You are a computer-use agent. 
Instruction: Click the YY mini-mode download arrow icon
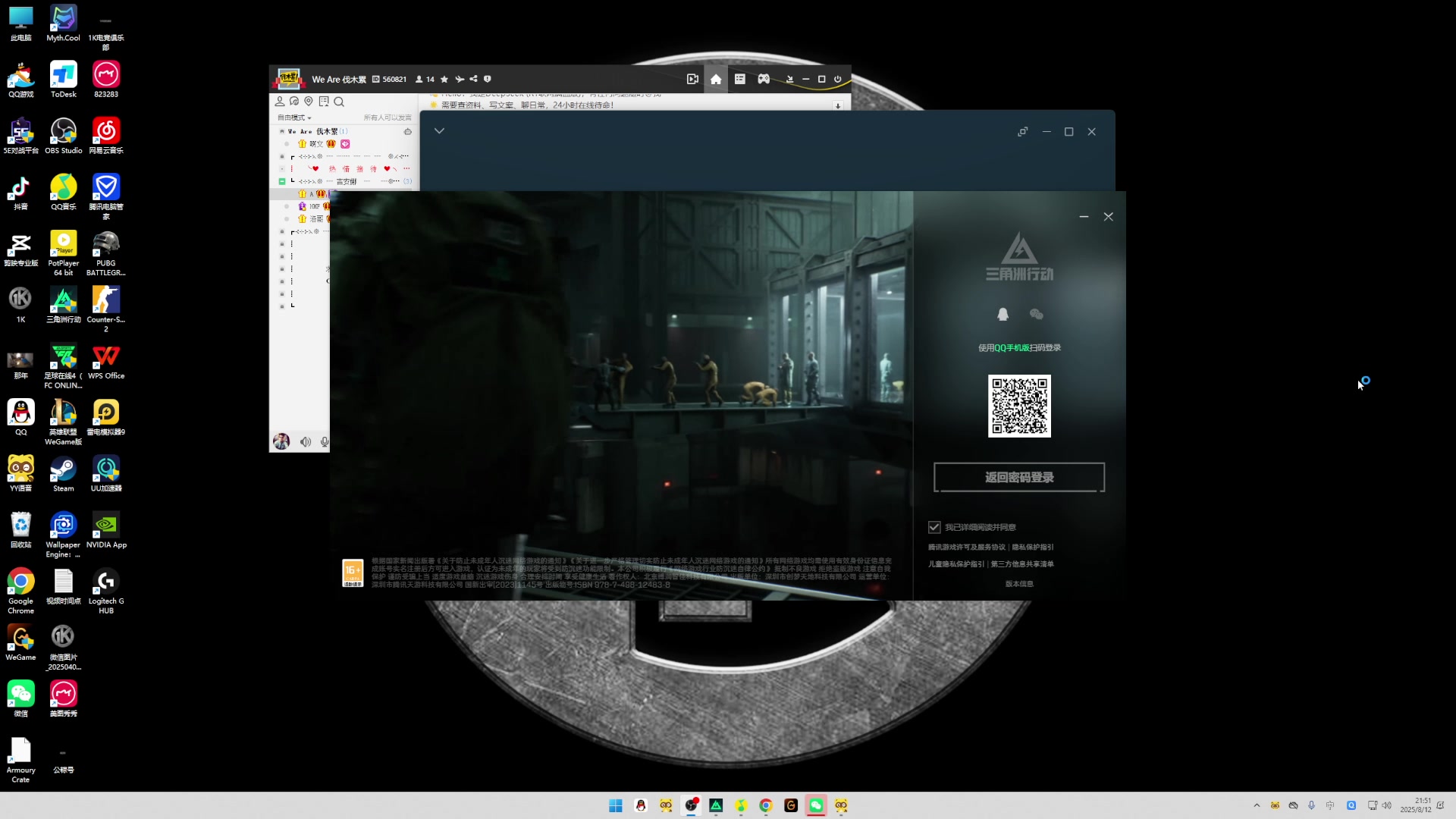click(x=789, y=79)
